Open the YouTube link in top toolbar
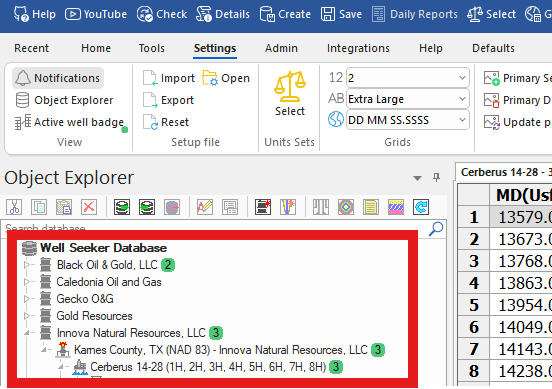 [96, 14]
